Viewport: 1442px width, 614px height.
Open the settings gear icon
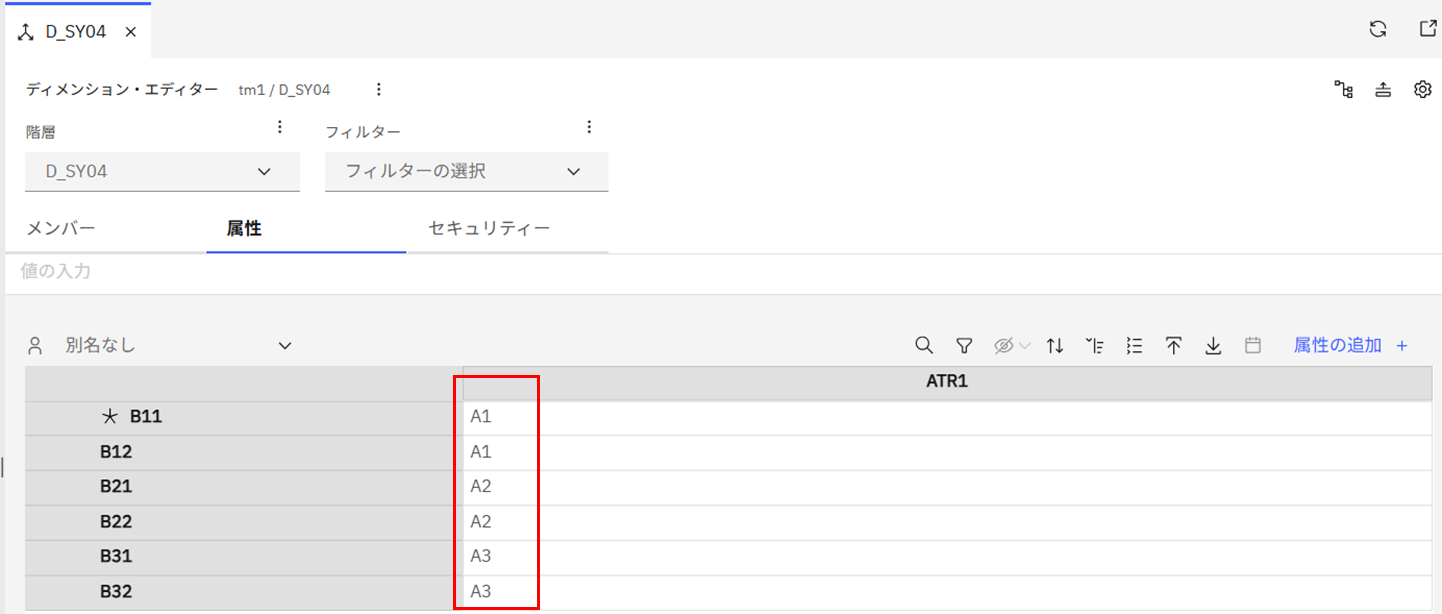point(1423,90)
